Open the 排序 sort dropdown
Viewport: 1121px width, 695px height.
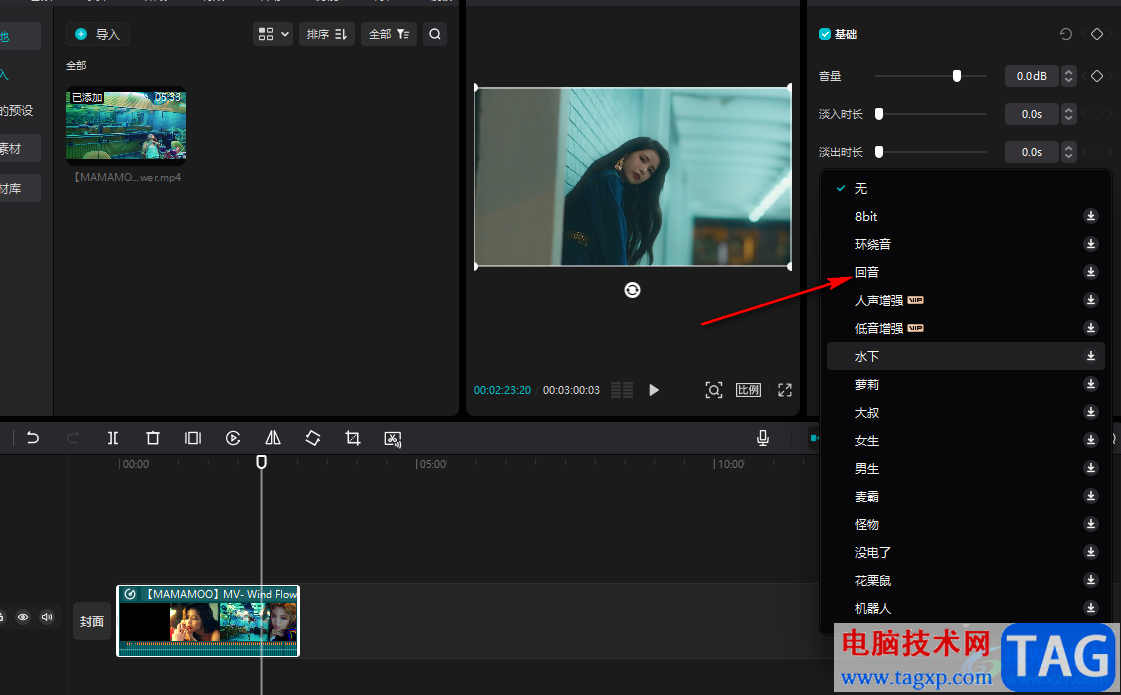tap(327, 34)
